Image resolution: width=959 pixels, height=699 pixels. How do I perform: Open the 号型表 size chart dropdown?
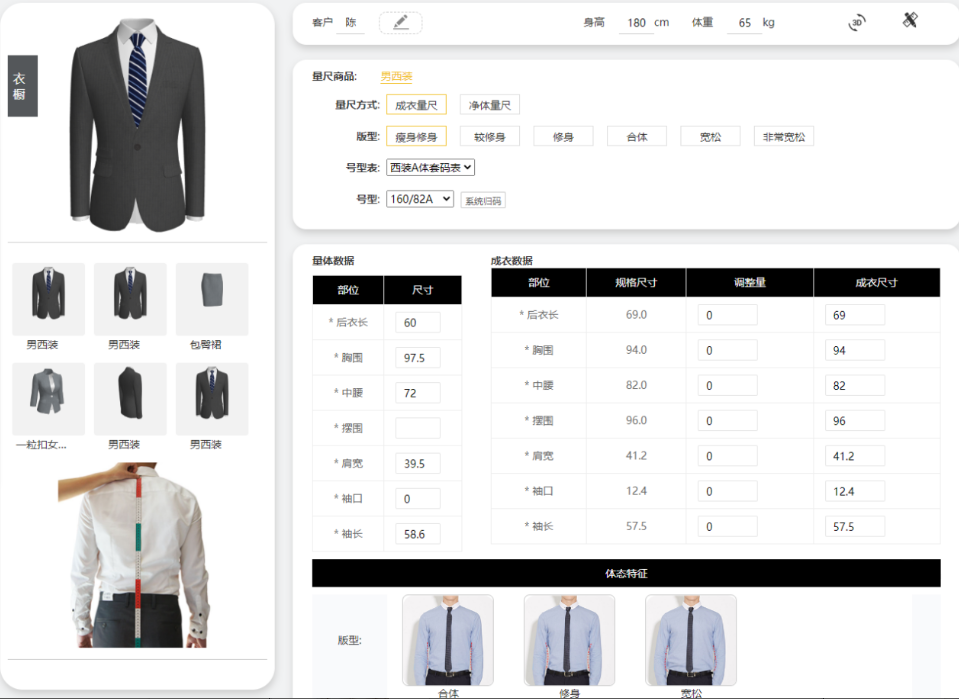[x=431, y=168]
